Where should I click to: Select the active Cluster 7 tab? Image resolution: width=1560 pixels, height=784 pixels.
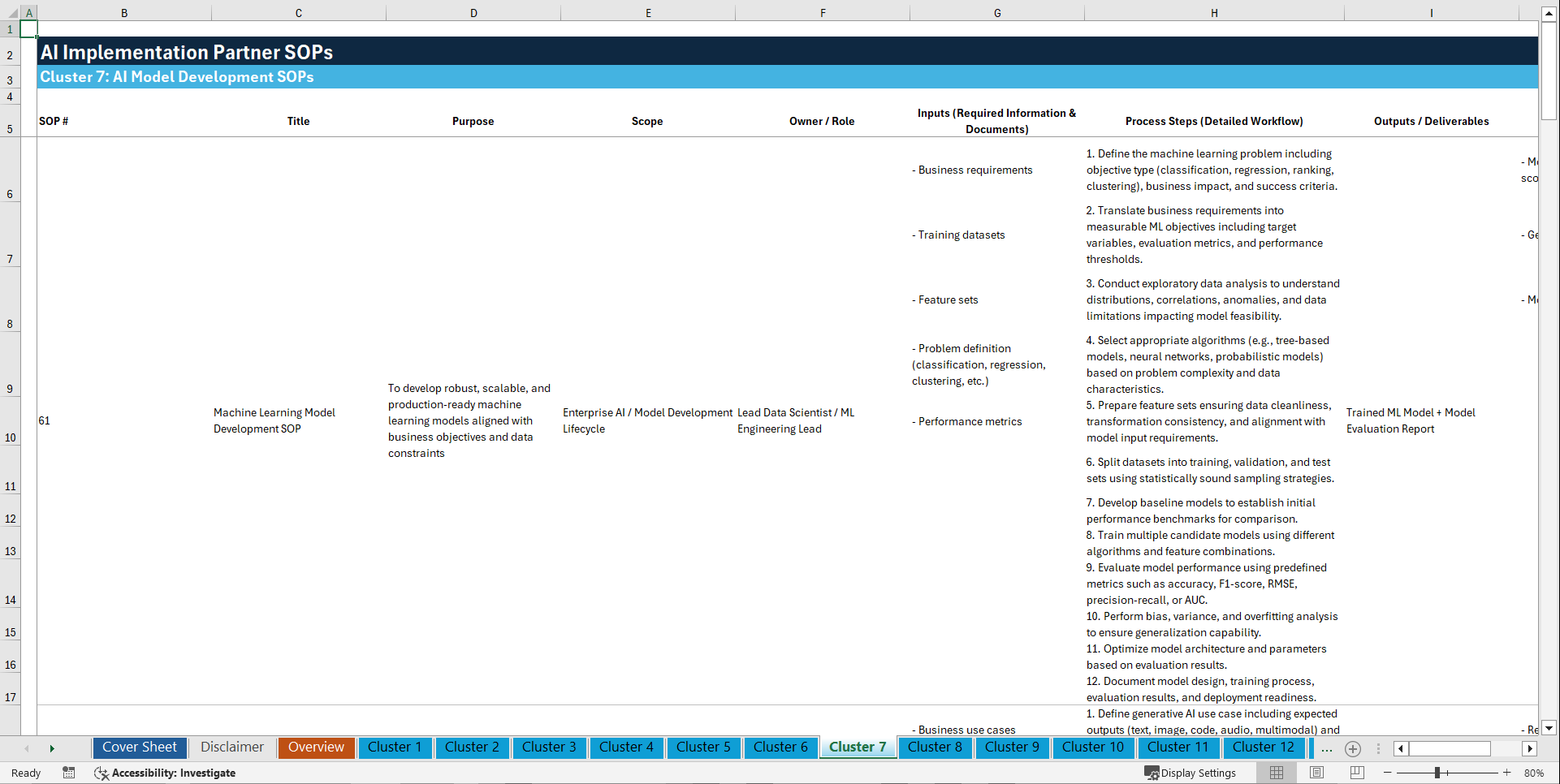[x=858, y=747]
